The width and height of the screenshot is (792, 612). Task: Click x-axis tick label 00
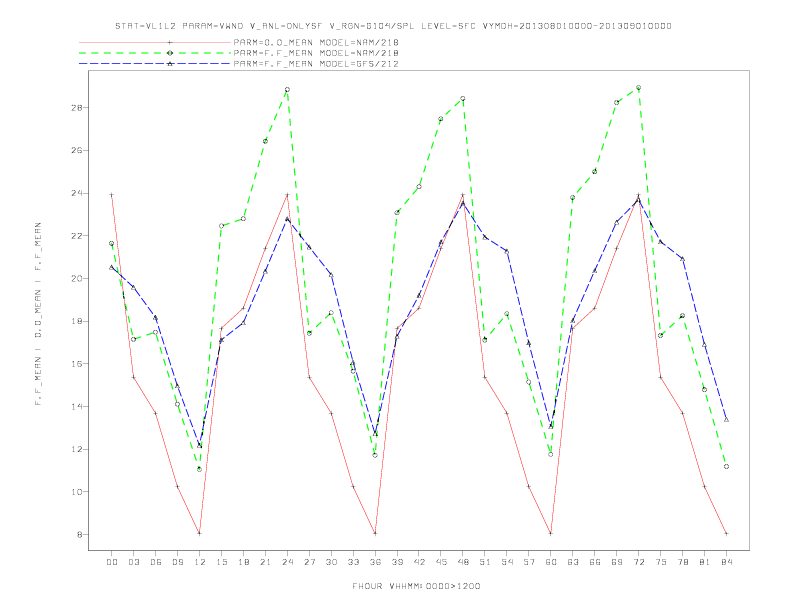point(112,562)
